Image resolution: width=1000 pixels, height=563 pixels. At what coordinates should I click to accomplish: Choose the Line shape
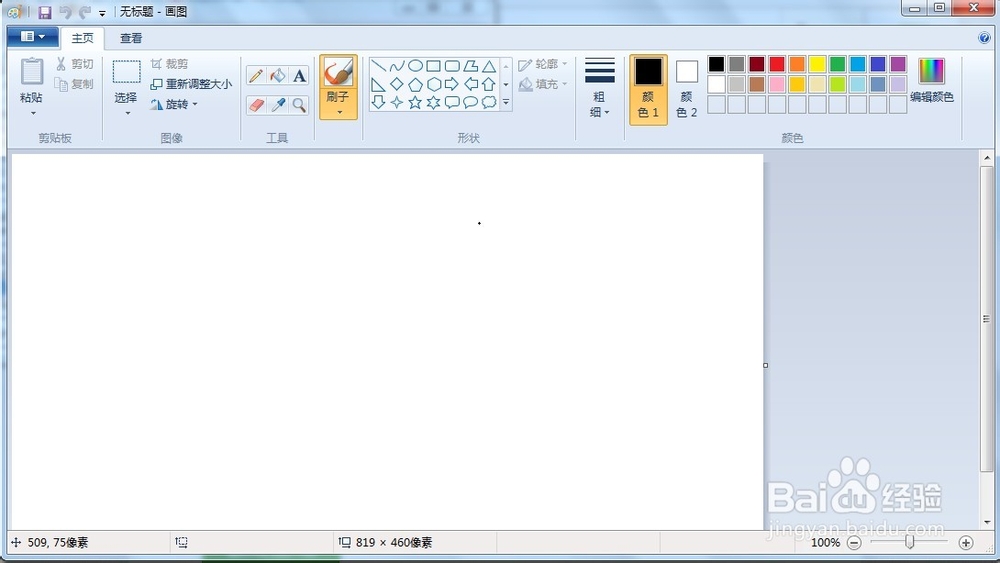(x=378, y=66)
